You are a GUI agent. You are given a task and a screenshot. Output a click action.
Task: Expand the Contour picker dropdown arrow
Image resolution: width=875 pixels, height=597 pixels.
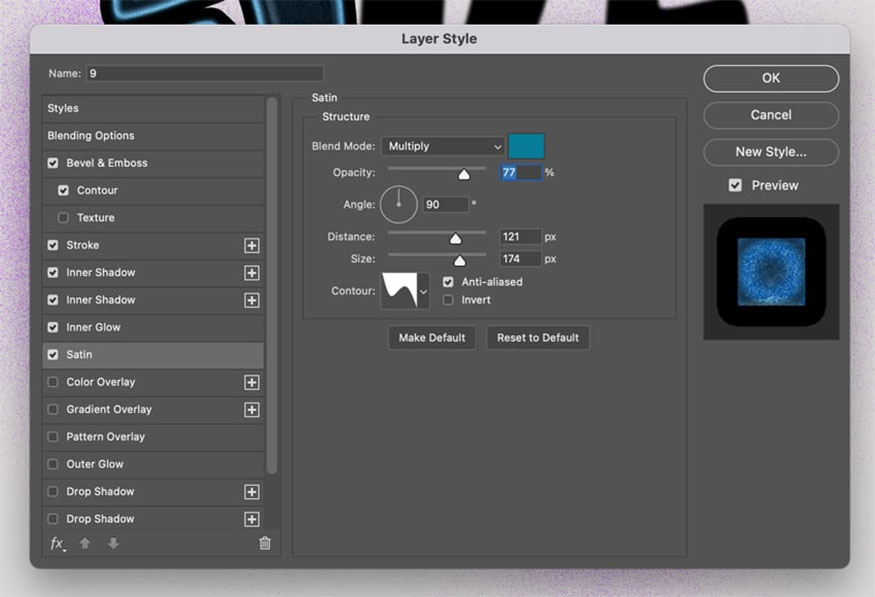(x=423, y=291)
